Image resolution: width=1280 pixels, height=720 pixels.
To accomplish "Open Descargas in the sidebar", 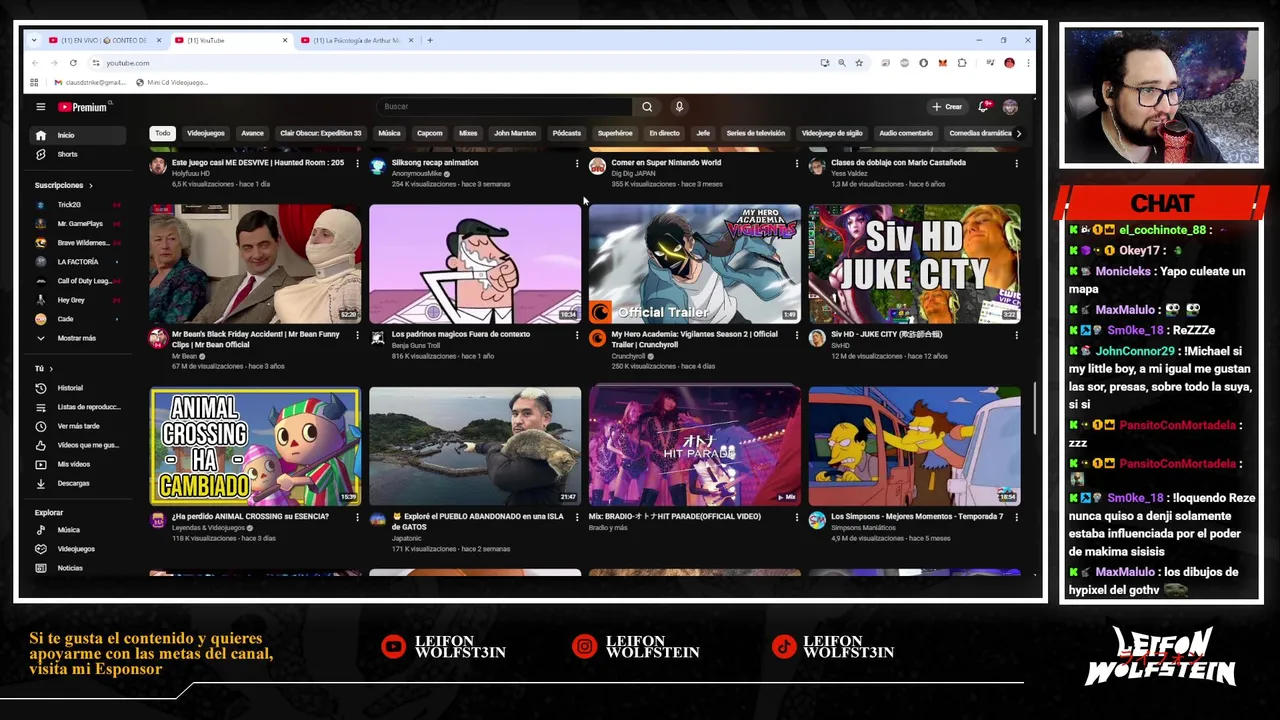I will point(79,483).
